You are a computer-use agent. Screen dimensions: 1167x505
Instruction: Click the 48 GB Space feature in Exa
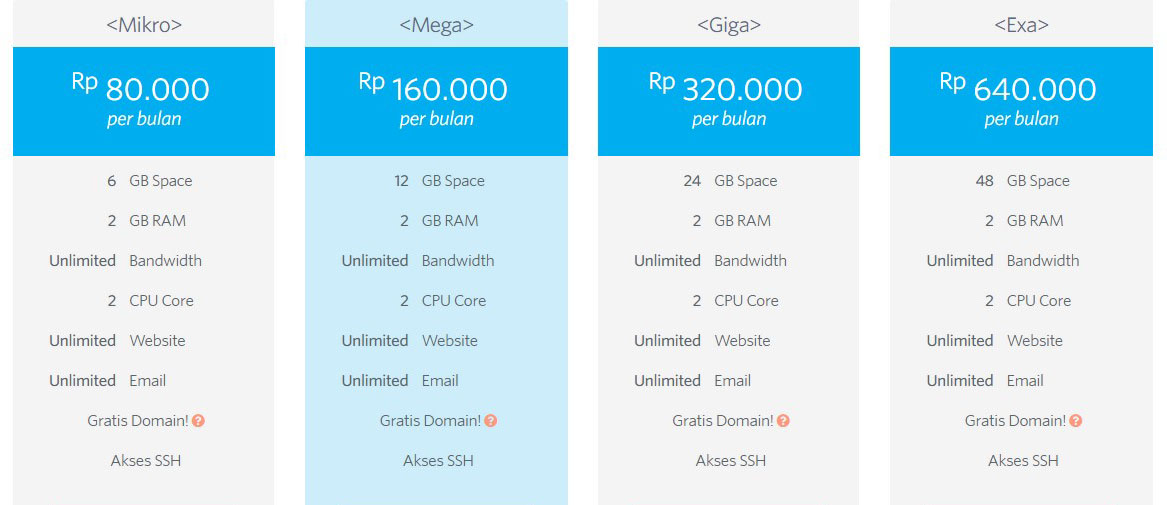(1022, 181)
